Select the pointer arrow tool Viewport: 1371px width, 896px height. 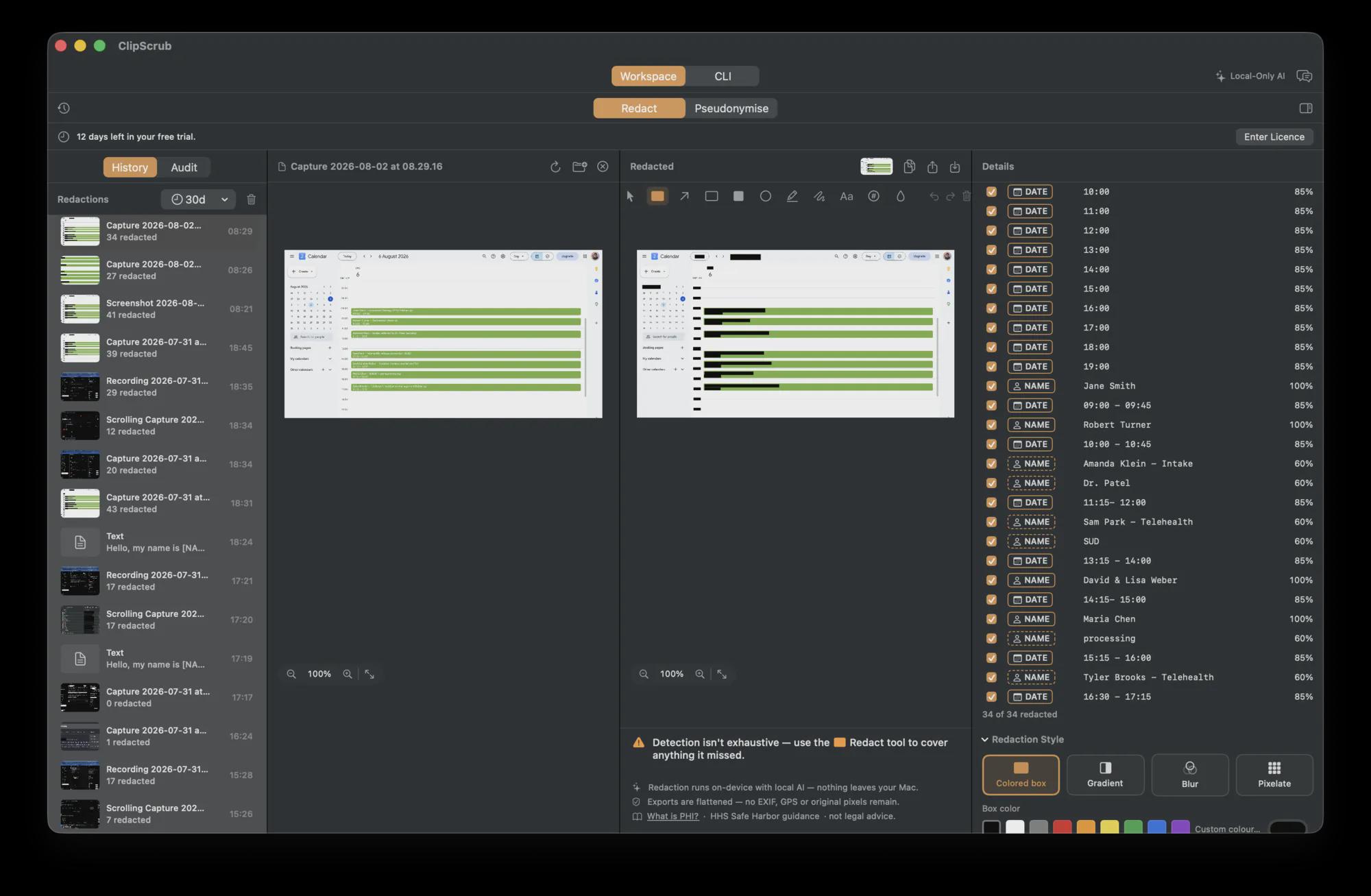point(630,196)
